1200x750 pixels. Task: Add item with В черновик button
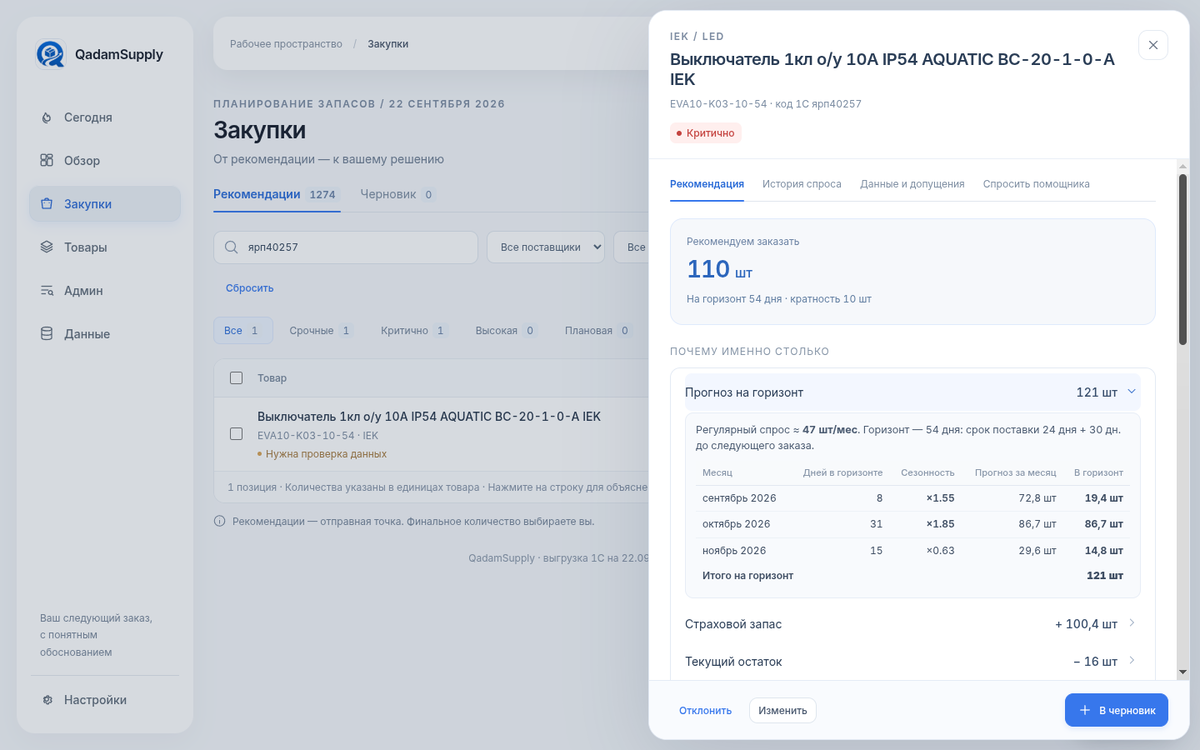[1116, 710]
